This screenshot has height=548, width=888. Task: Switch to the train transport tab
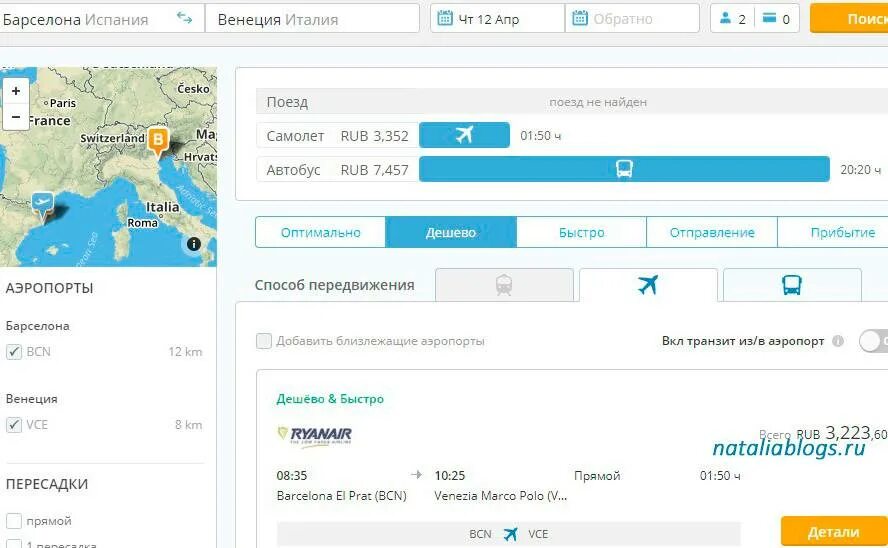[x=504, y=285]
